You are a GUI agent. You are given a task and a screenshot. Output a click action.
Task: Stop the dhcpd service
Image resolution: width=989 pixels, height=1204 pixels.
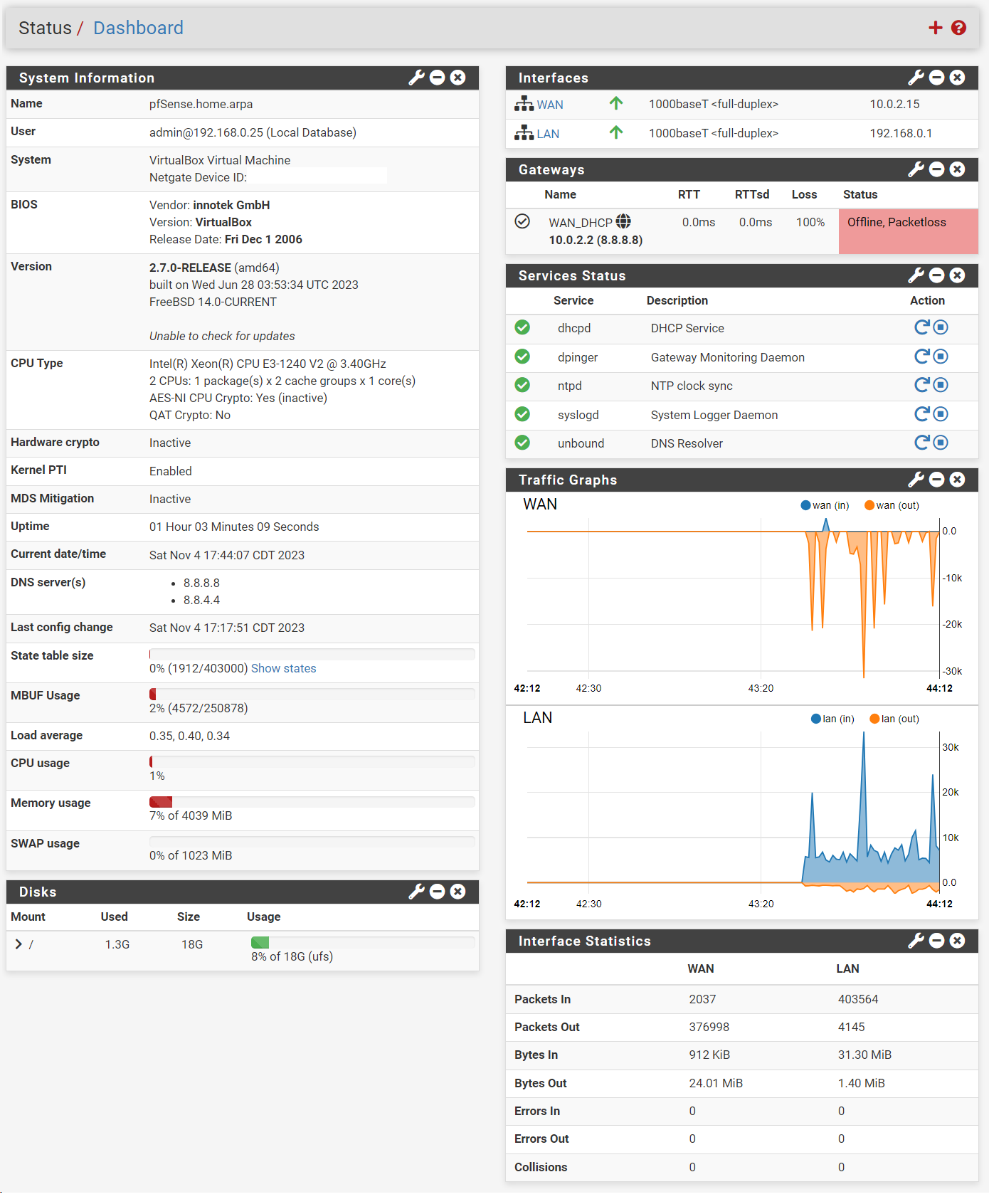point(941,327)
